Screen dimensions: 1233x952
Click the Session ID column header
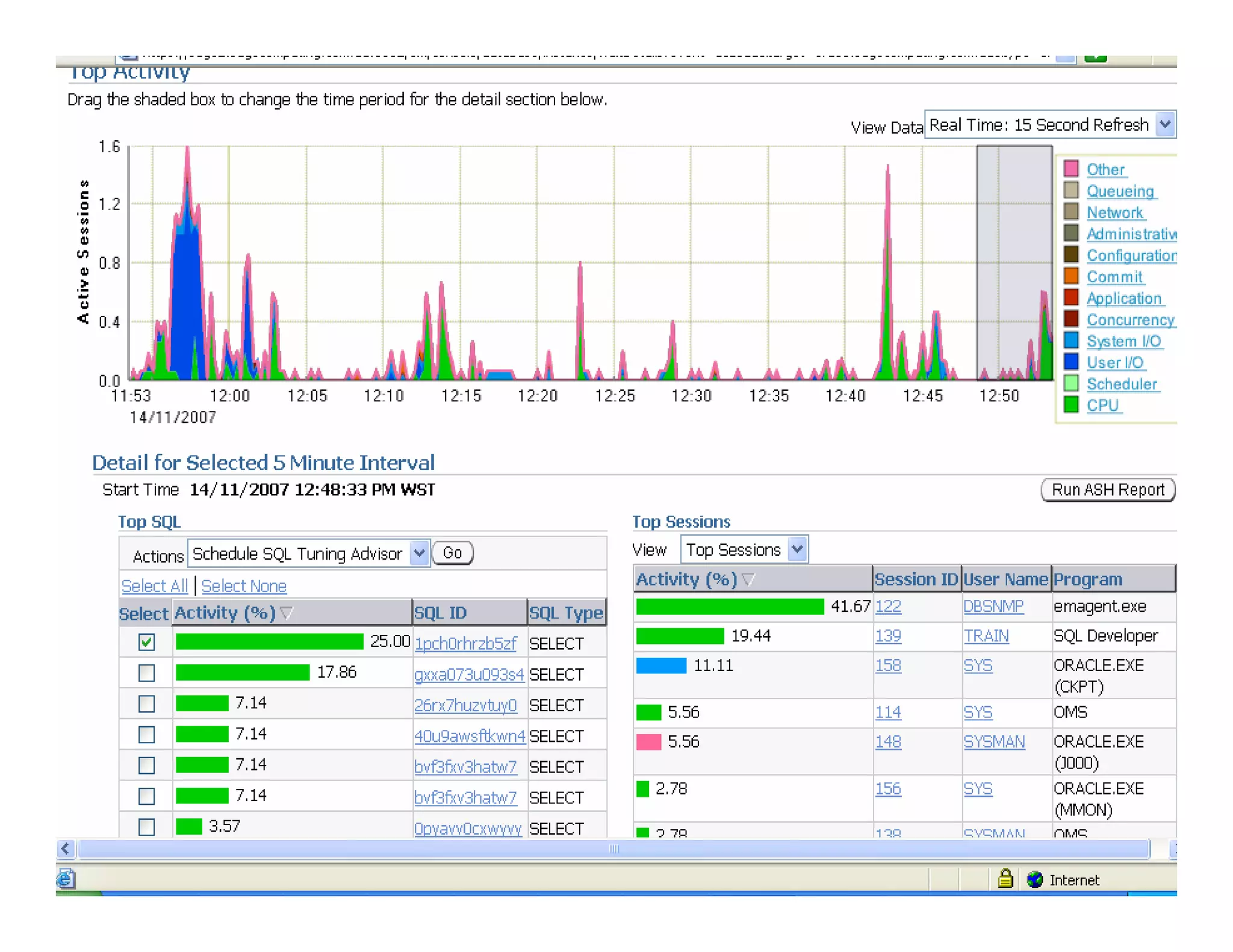916,579
